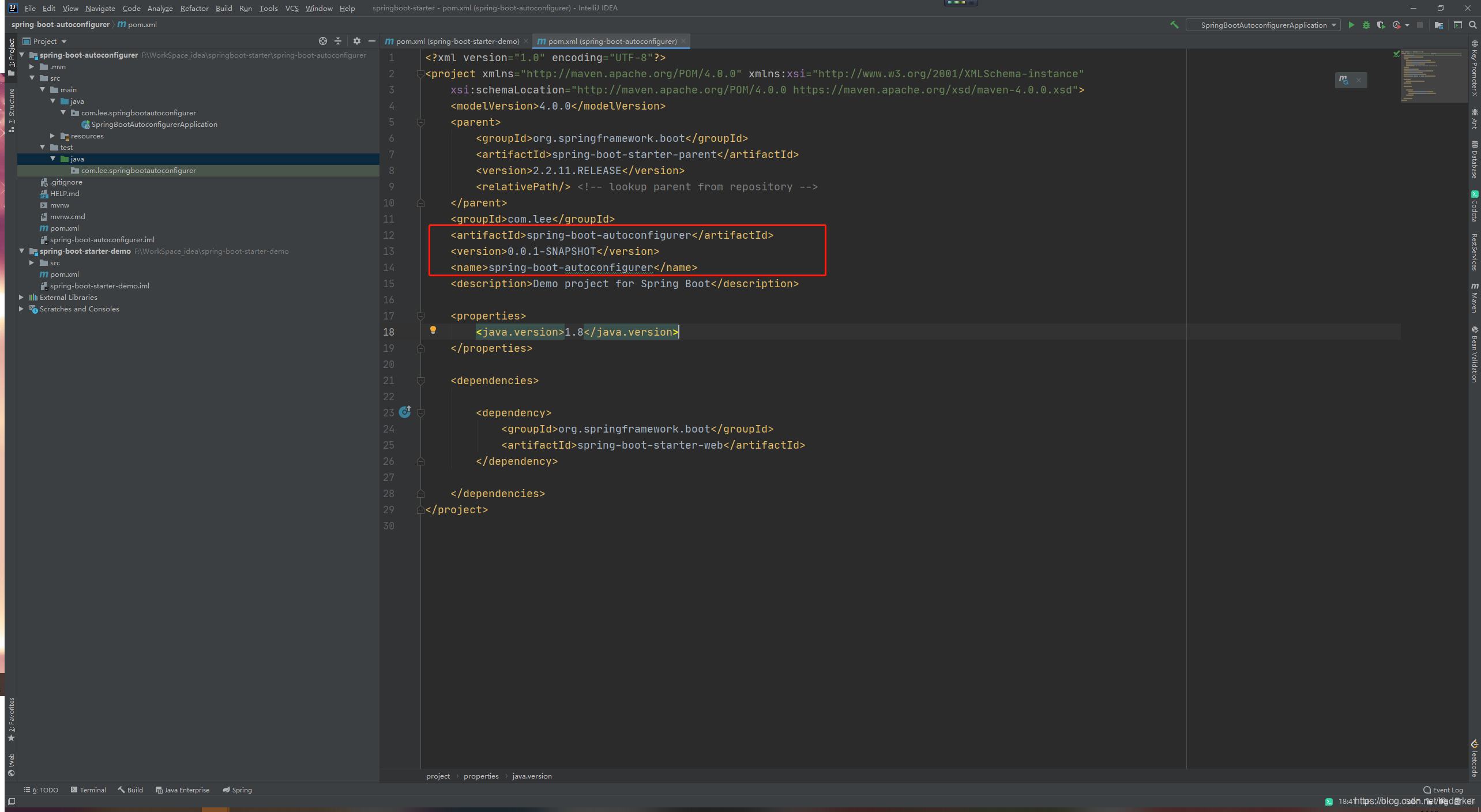
Task: Start debugging with the green bug icon
Action: click(1366, 25)
